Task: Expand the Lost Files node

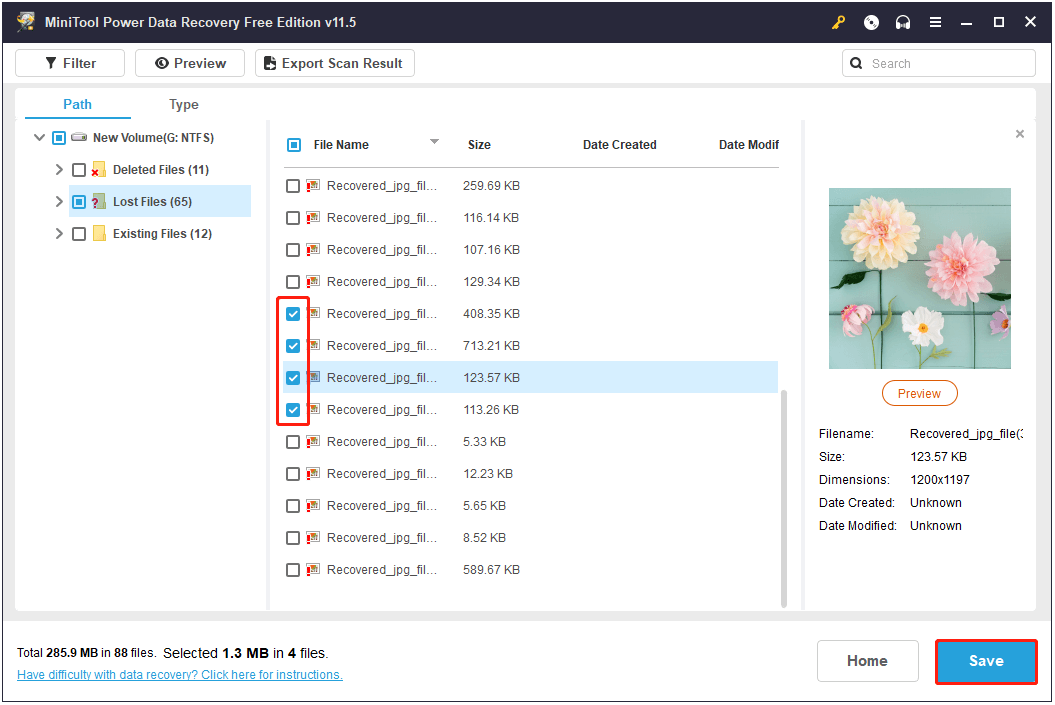Action: 59,201
